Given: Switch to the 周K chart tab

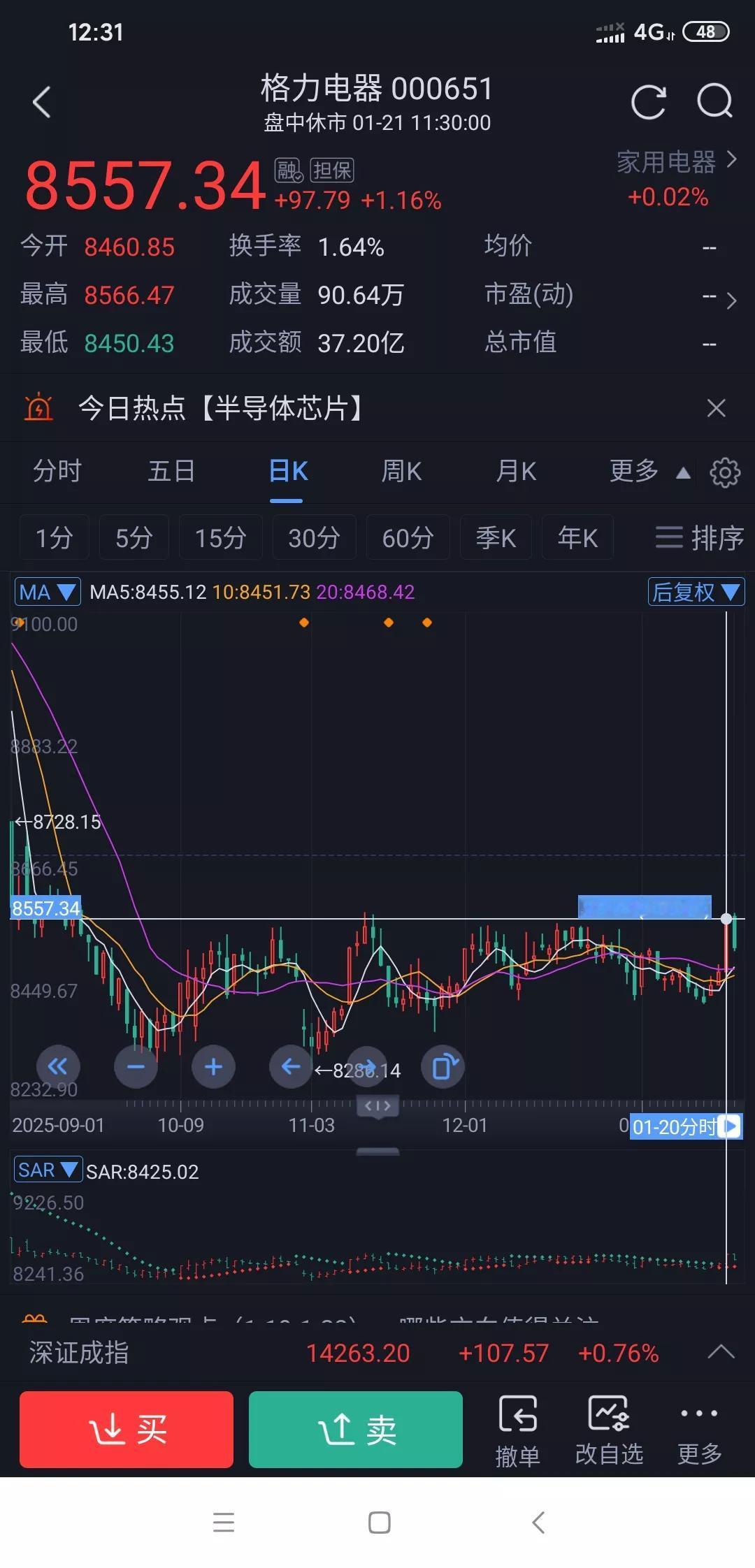Looking at the screenshot, I should point(401,471).
